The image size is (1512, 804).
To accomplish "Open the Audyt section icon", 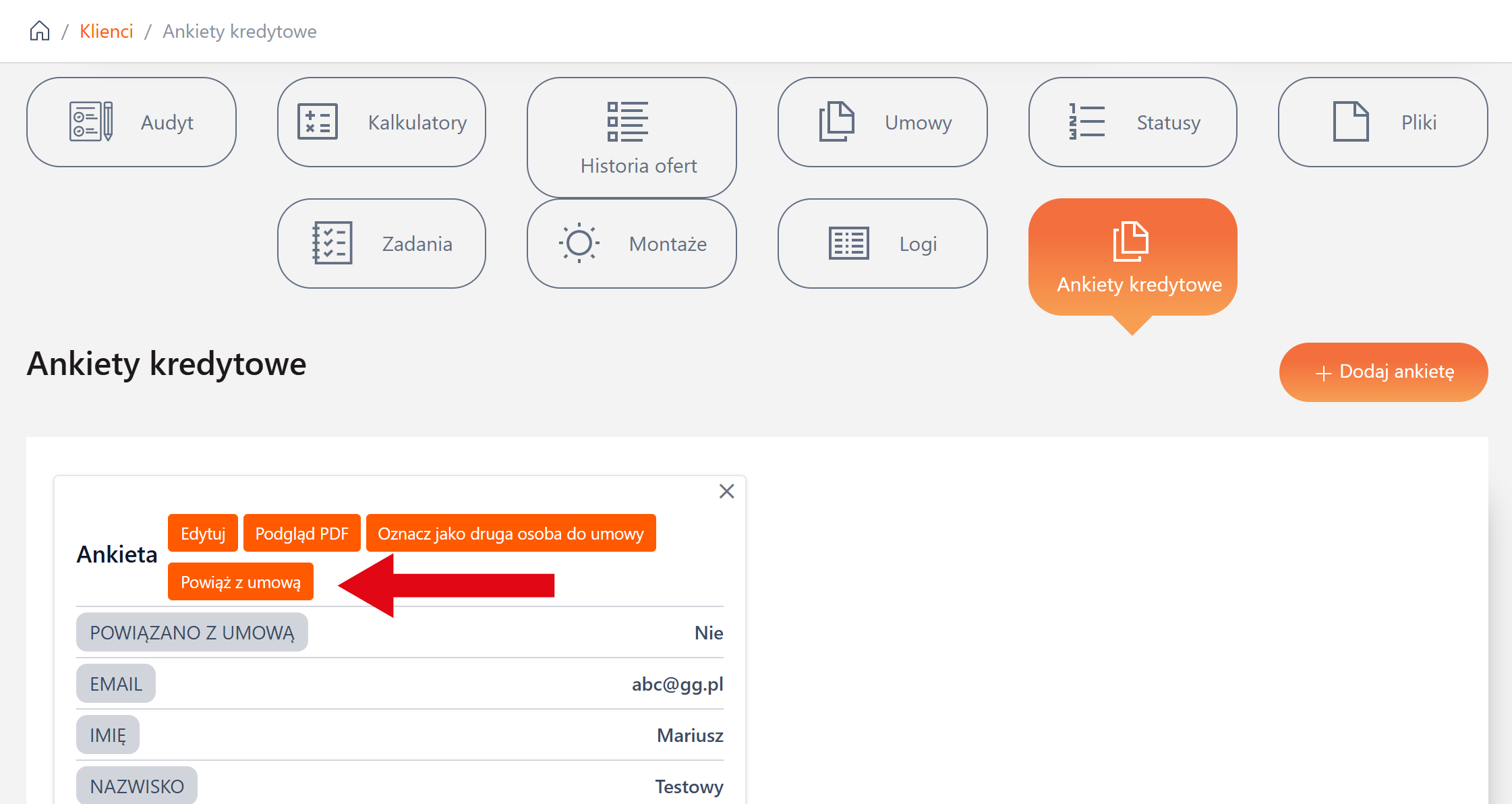I will coord(91,121).
